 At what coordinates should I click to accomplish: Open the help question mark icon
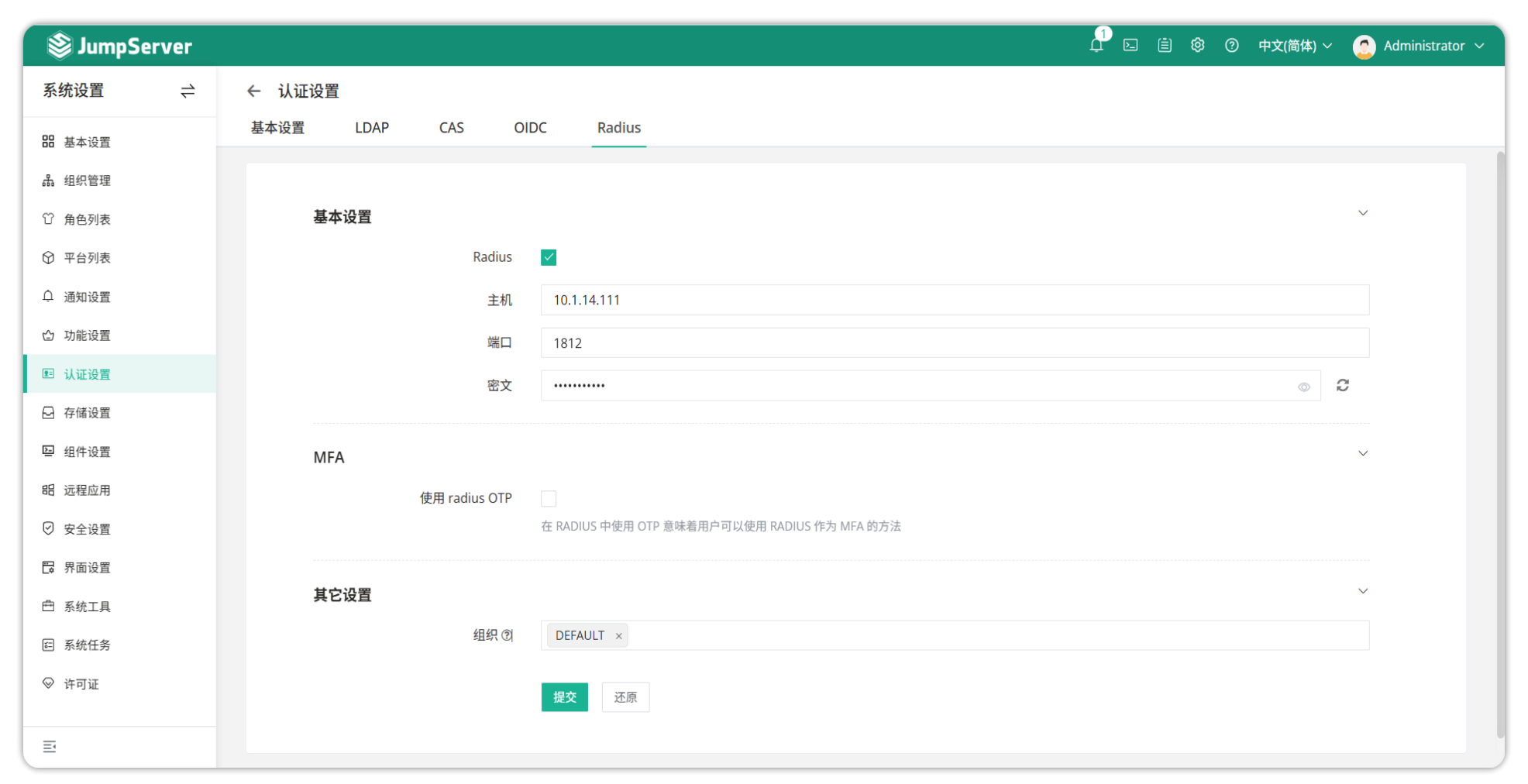pos(1231,46)
